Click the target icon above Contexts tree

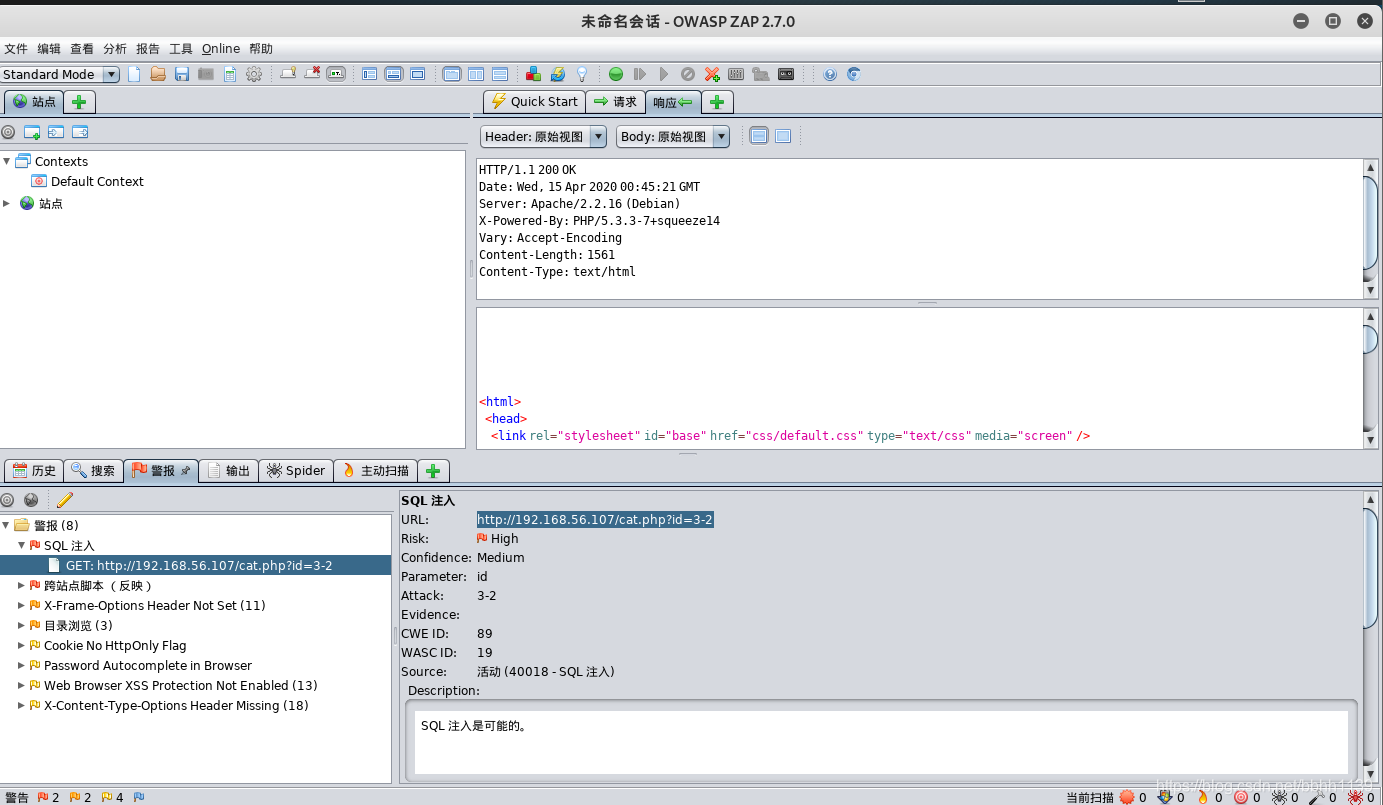8,131
